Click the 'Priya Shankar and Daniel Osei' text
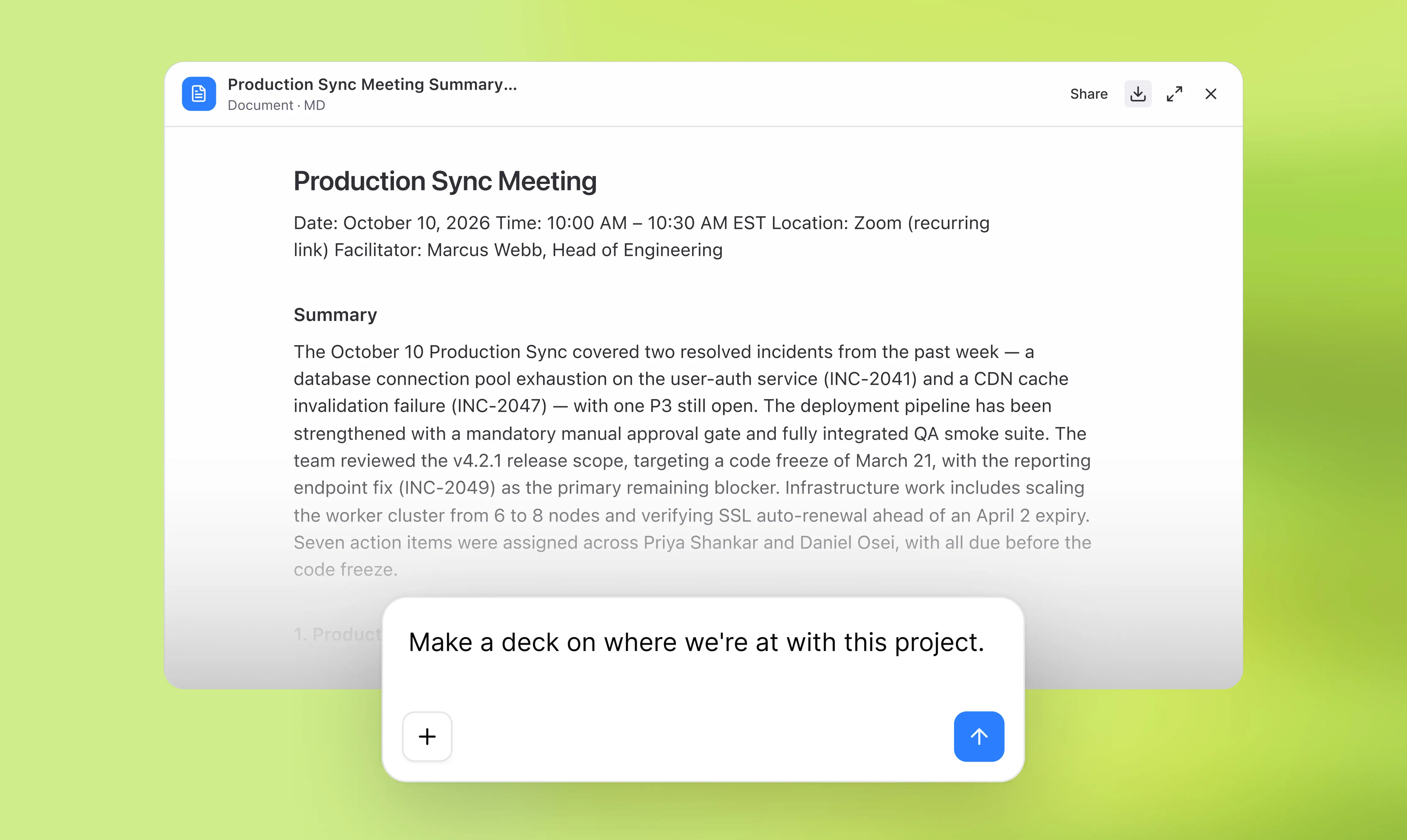1407x840 pixels. tap(770, 542)
